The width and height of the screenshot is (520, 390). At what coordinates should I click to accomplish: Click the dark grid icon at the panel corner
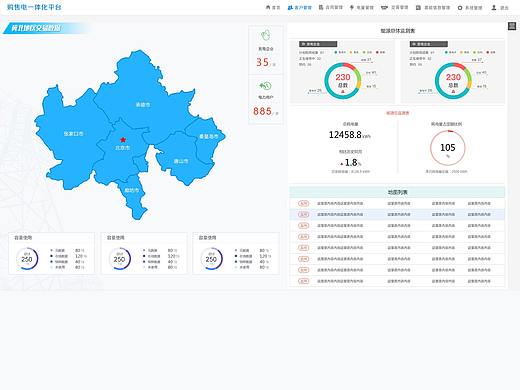tap(512, 26)
